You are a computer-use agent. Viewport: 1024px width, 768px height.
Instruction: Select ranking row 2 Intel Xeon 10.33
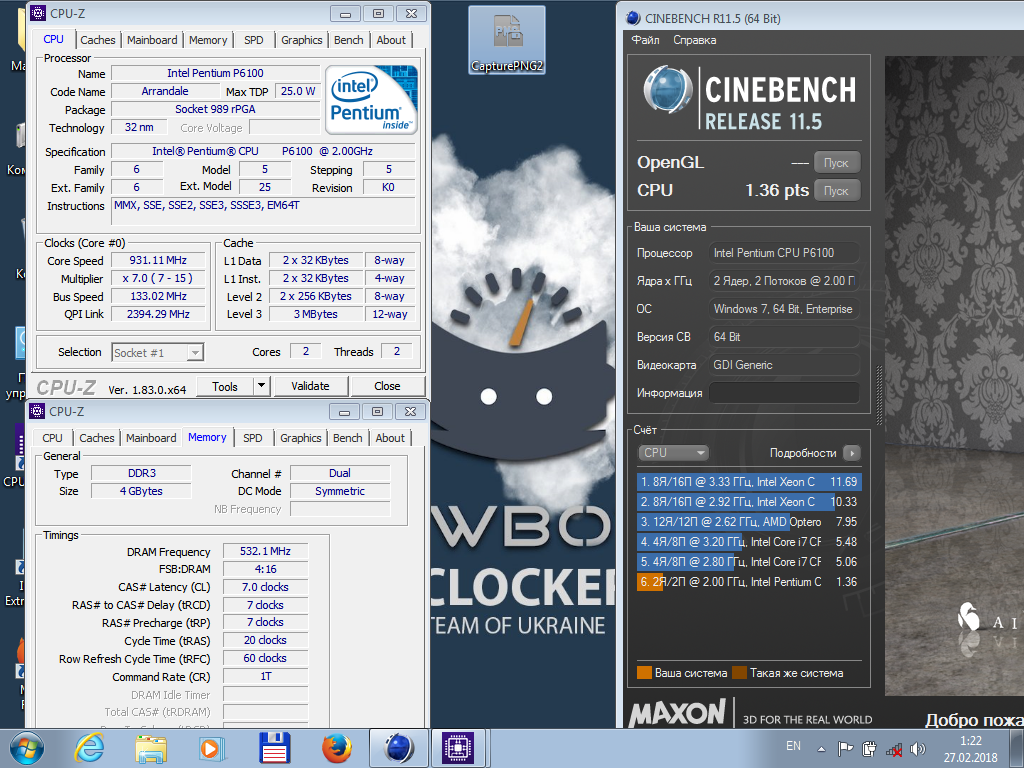(x=749, y=502)
